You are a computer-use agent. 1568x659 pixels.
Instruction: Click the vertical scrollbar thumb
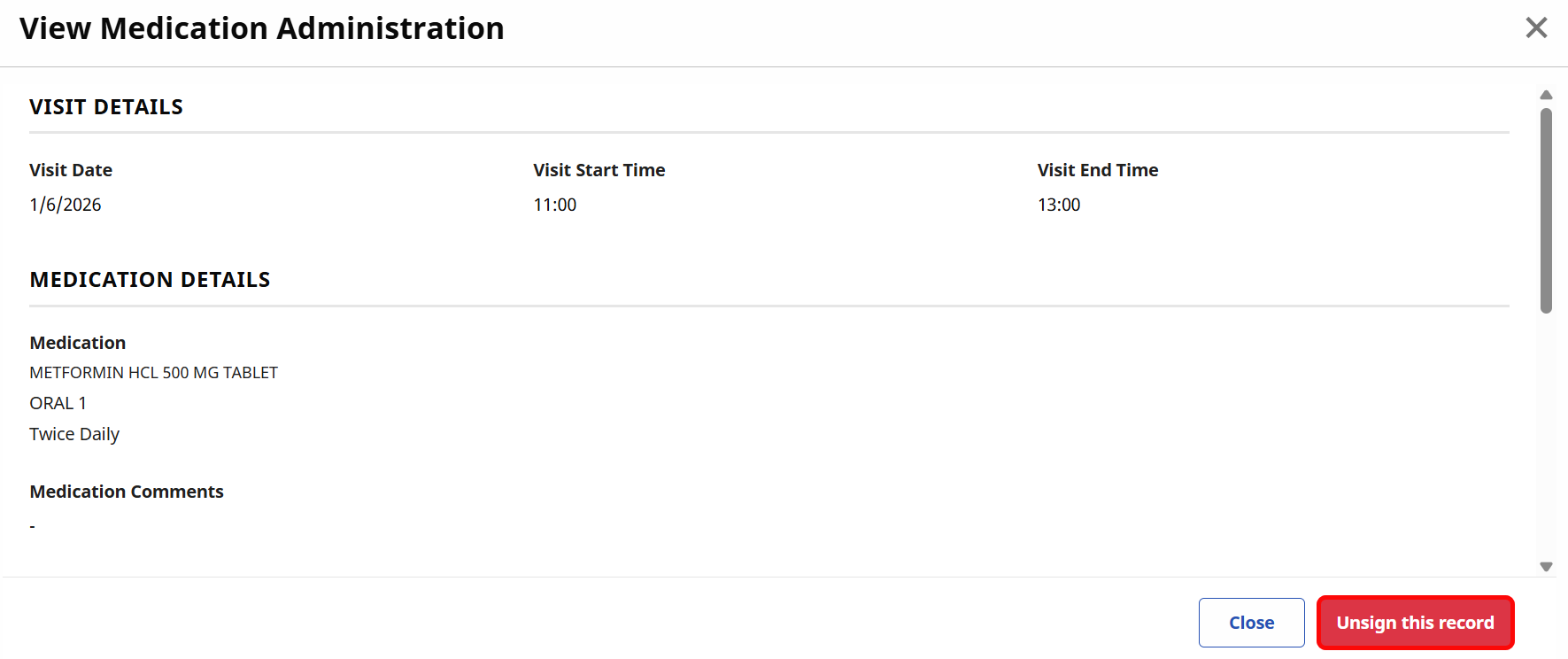tap(1546, 211)
